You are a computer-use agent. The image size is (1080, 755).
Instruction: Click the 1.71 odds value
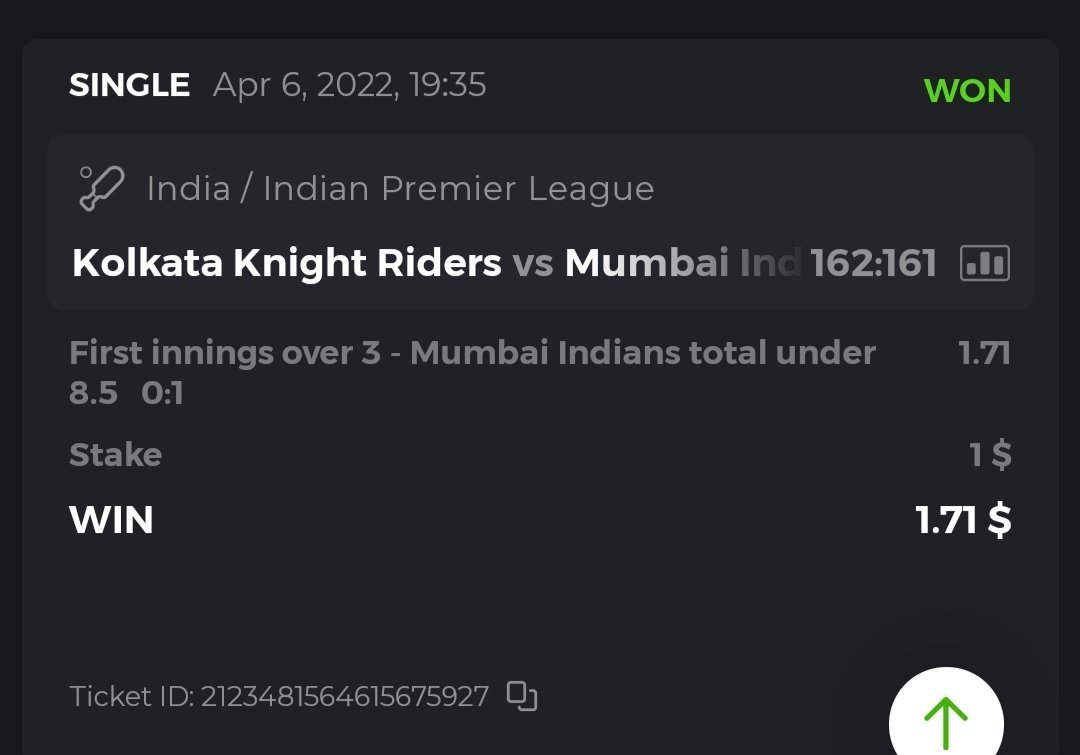click(983, 353)
